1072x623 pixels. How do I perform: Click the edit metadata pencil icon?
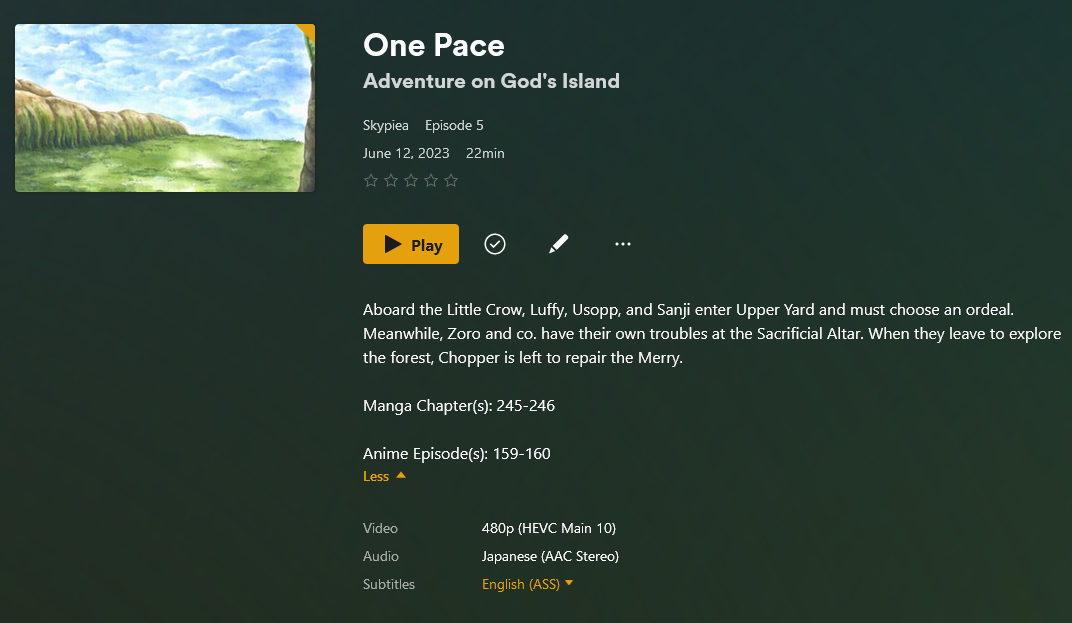pyautogui.click(x=559, y=243)
